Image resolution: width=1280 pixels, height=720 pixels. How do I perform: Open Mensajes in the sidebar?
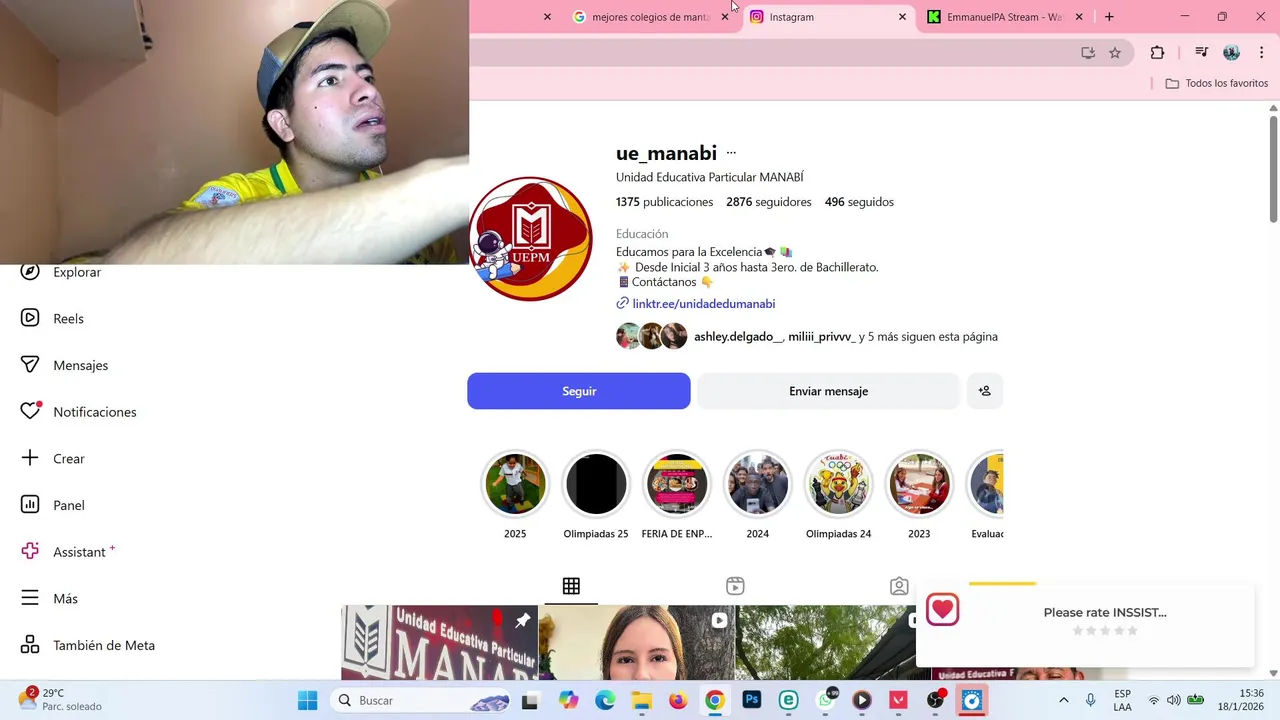64,365
